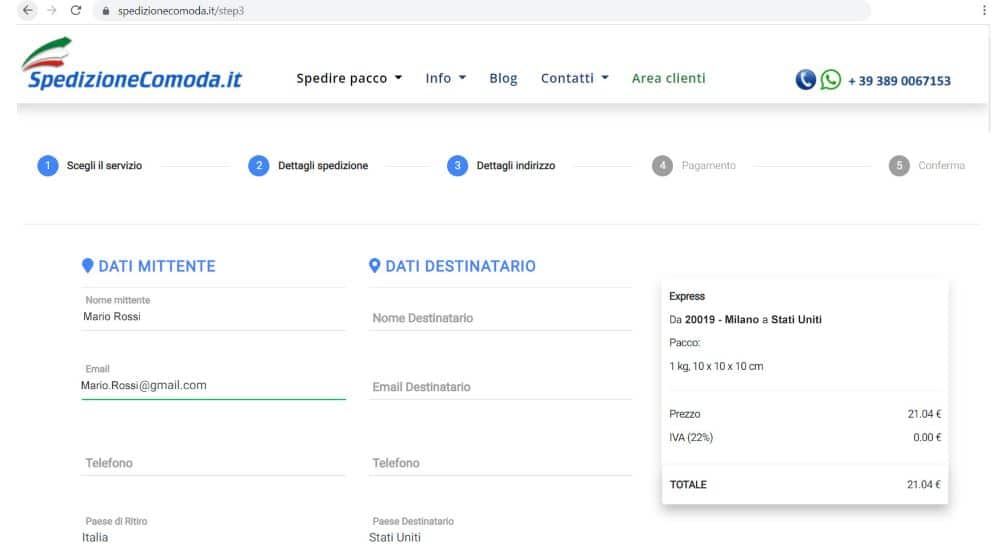This screenshot has height=550, width=1000.
Task: Click the blue phone call icon
Action: click(x=806, y=80)
